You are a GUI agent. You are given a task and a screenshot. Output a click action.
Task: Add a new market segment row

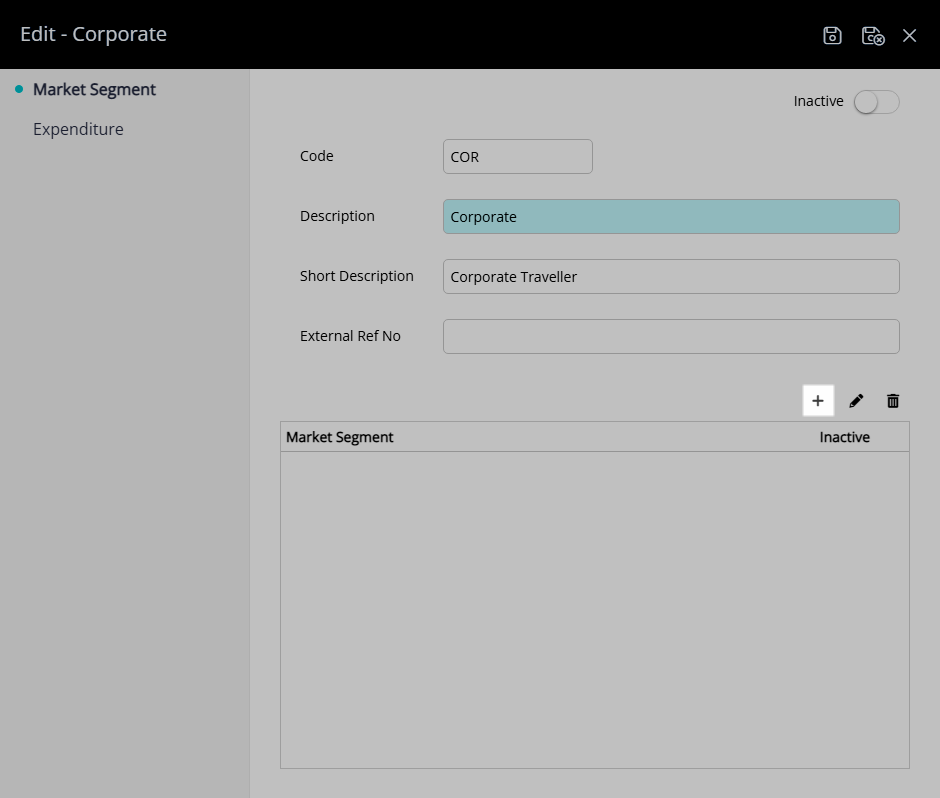(x=818, y=400)
